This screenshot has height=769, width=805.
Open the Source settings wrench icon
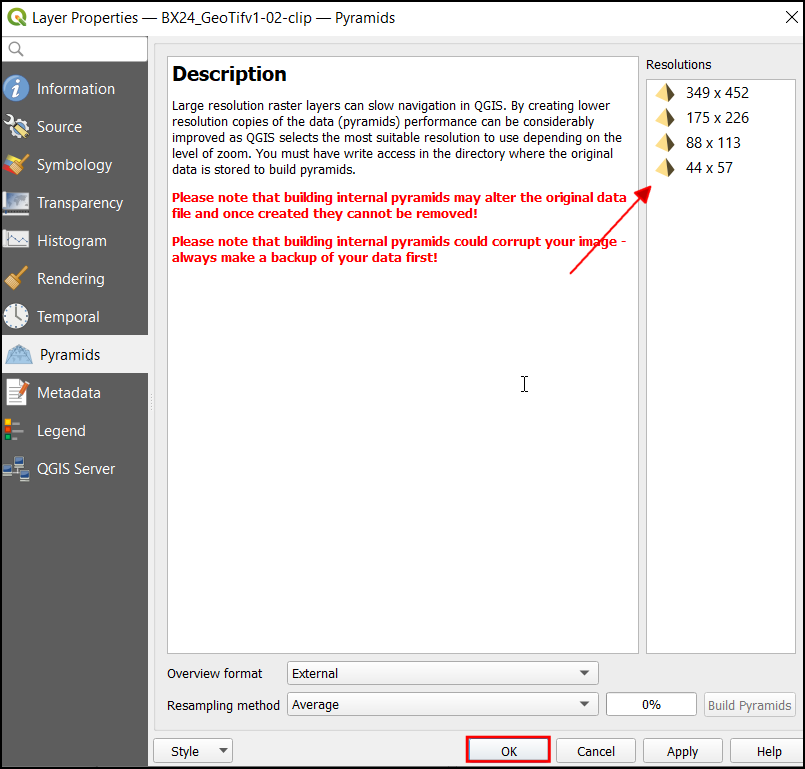click(x=17, y=127)
